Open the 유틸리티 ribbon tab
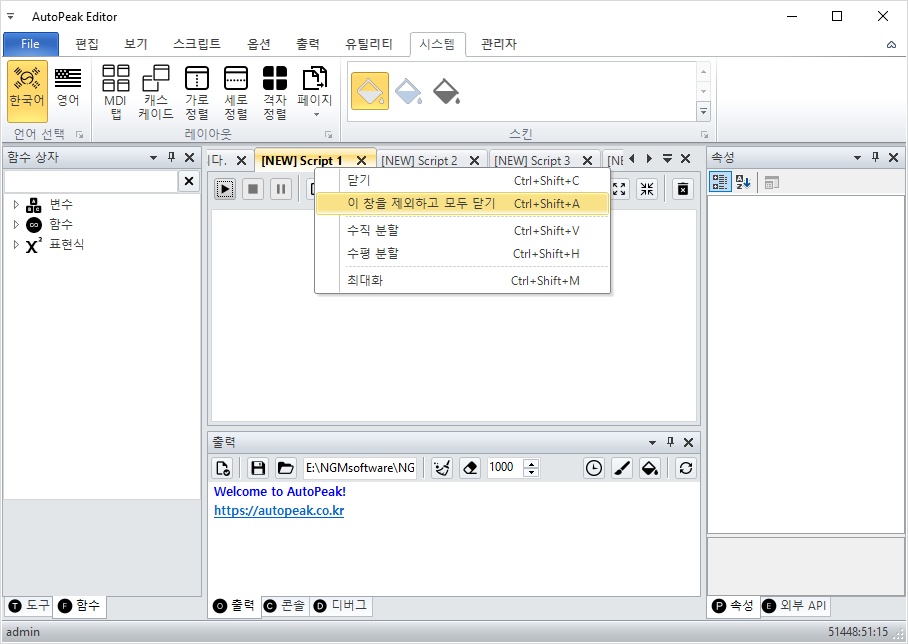Viewport: 908px width, 644px height. point(369,44)
